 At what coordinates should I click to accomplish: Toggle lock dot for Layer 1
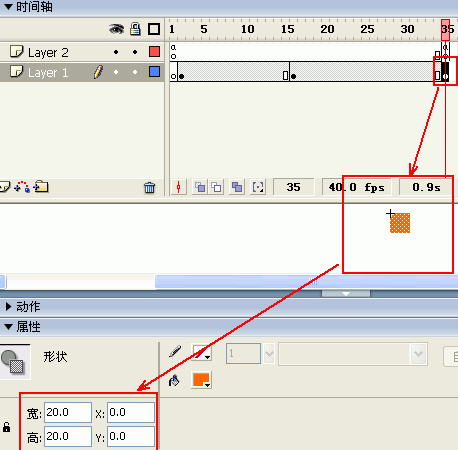(x=135, y=72)
